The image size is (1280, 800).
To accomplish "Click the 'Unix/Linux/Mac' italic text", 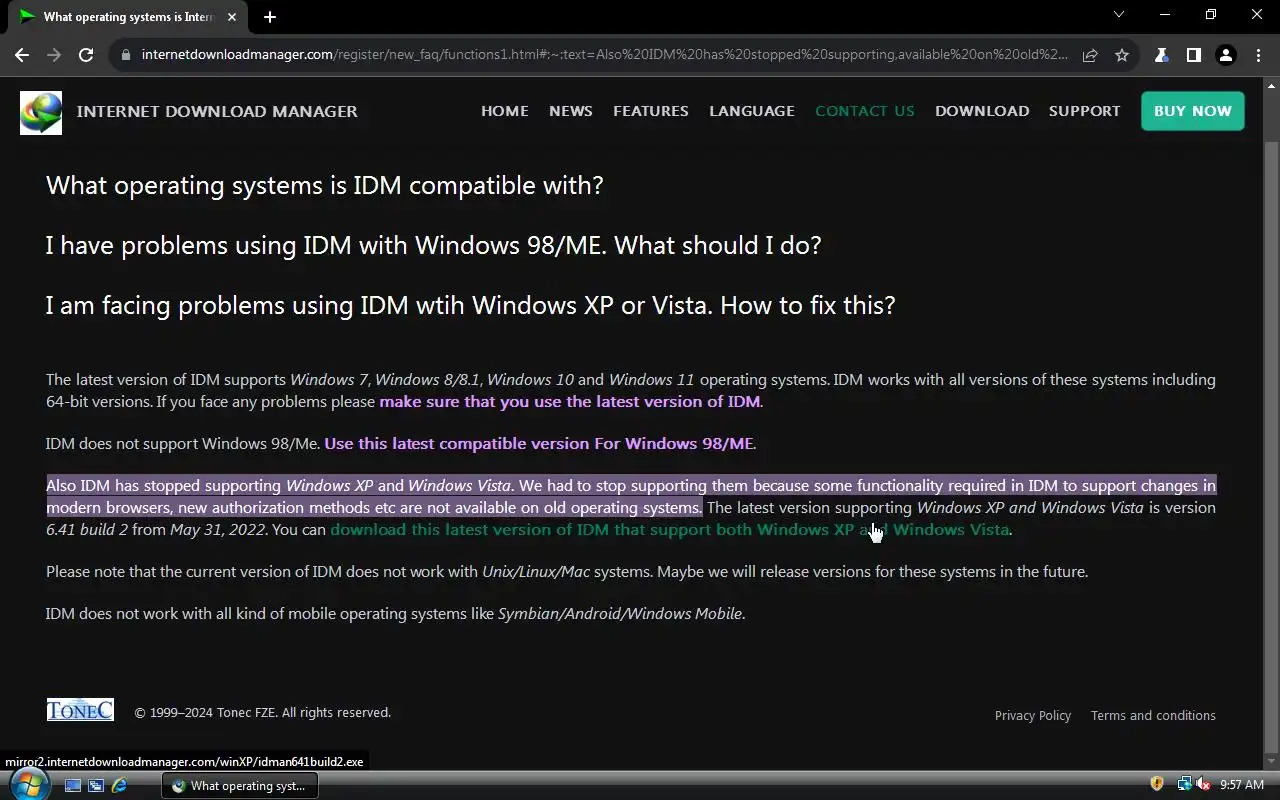I will click(x=536, y=572).
